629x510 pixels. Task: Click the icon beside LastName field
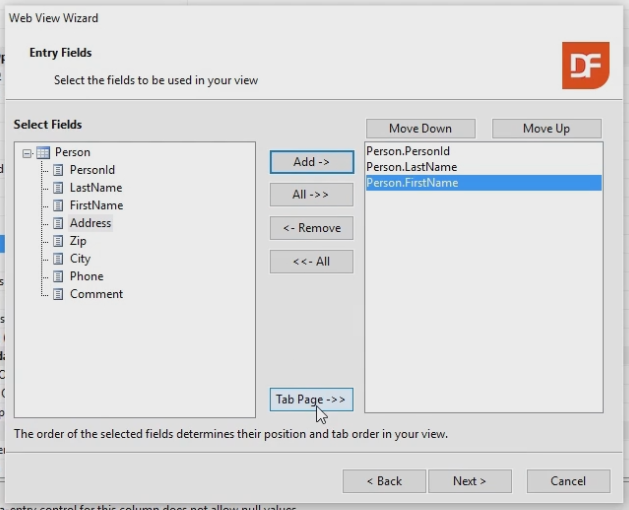click(58, 188)
